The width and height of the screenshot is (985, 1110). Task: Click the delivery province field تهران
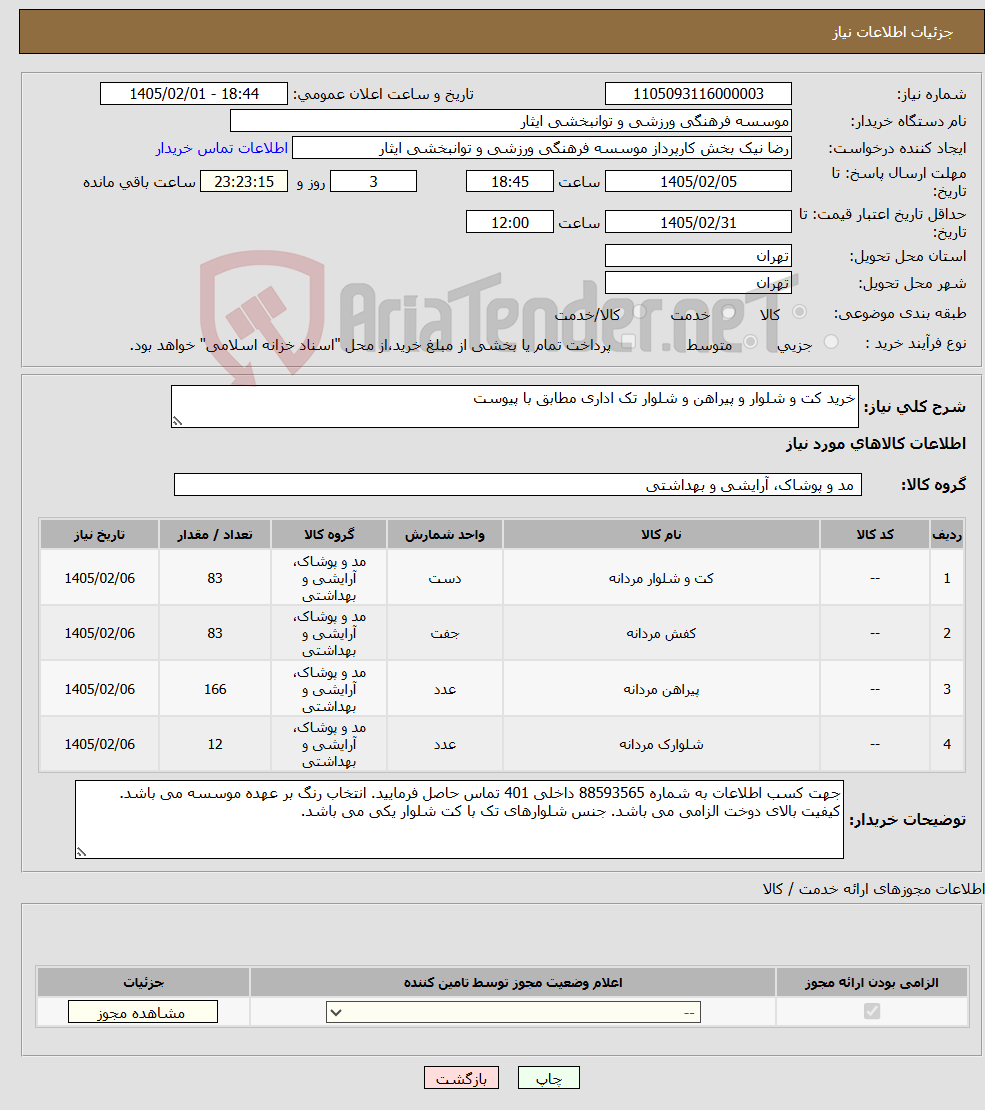698,256
